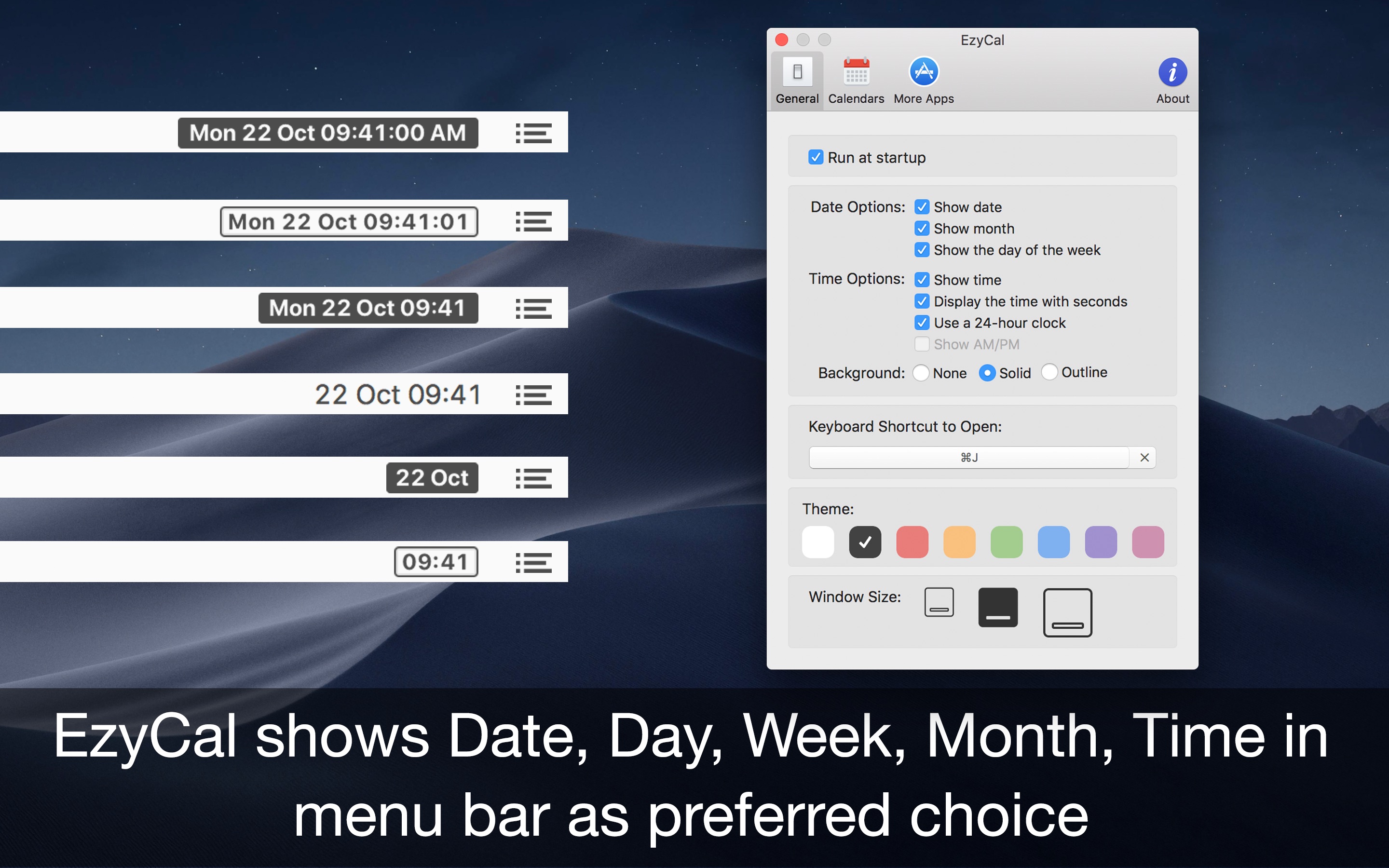Viewport: 1389px width, 868px height.
Task: Uncheck Show the day of the week
Action: (x=922, y=250)
